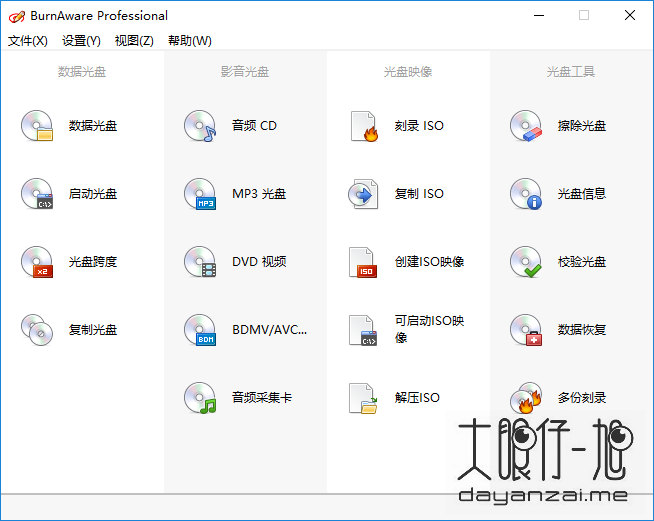The height and width of the screenshot is (521, 654).
Task: Click the 可启动ISO映像 text label
Action: coord(430,329)
